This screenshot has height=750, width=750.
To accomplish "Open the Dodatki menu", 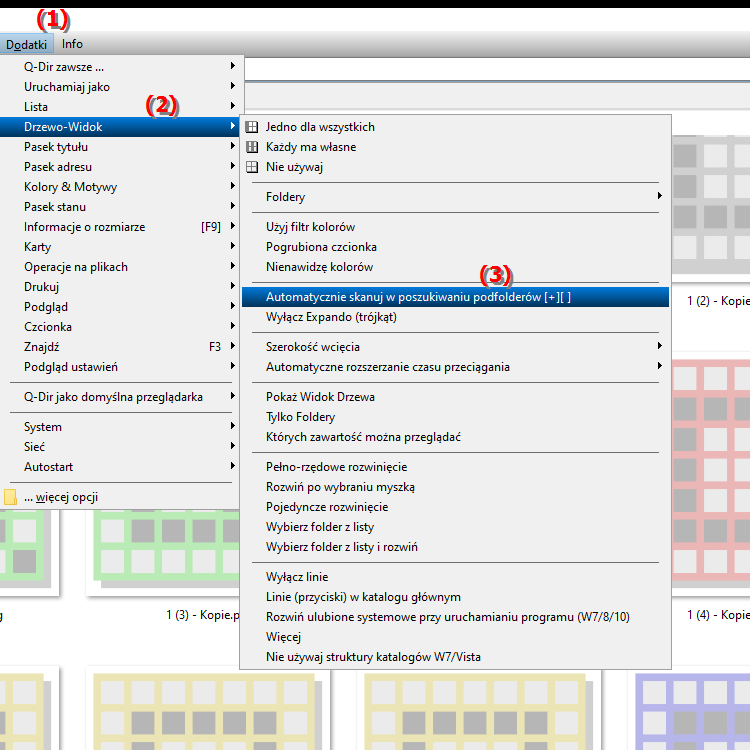I will click(x=26, y=44).
